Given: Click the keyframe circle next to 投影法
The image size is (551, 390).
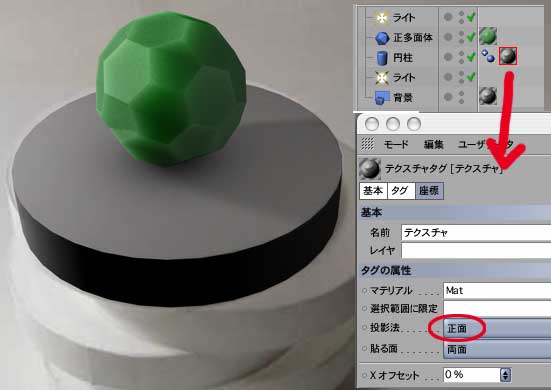Looking at the screenshot, I should pyautogui.click(x=364, y=327).
